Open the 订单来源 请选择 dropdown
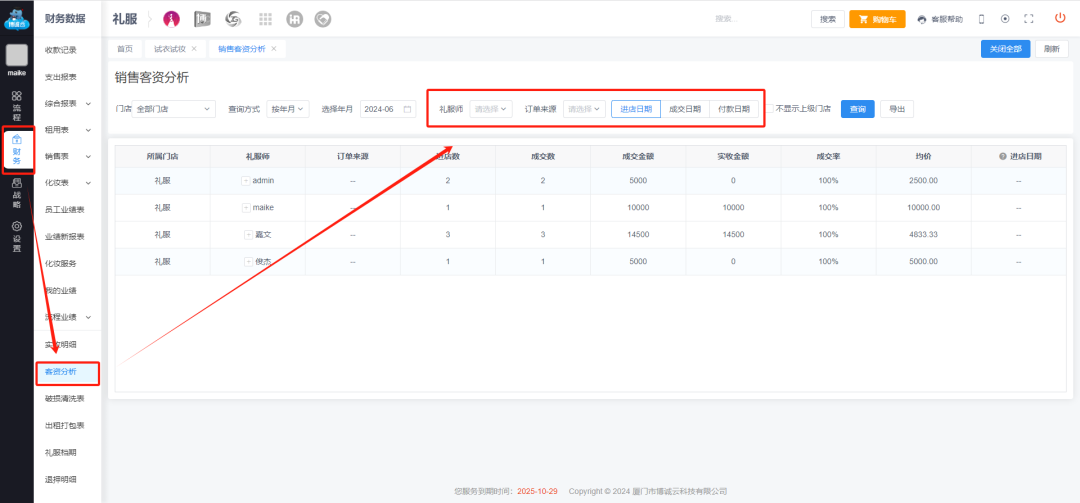Viewport: 1080px width, 503px height. (584, 109)
